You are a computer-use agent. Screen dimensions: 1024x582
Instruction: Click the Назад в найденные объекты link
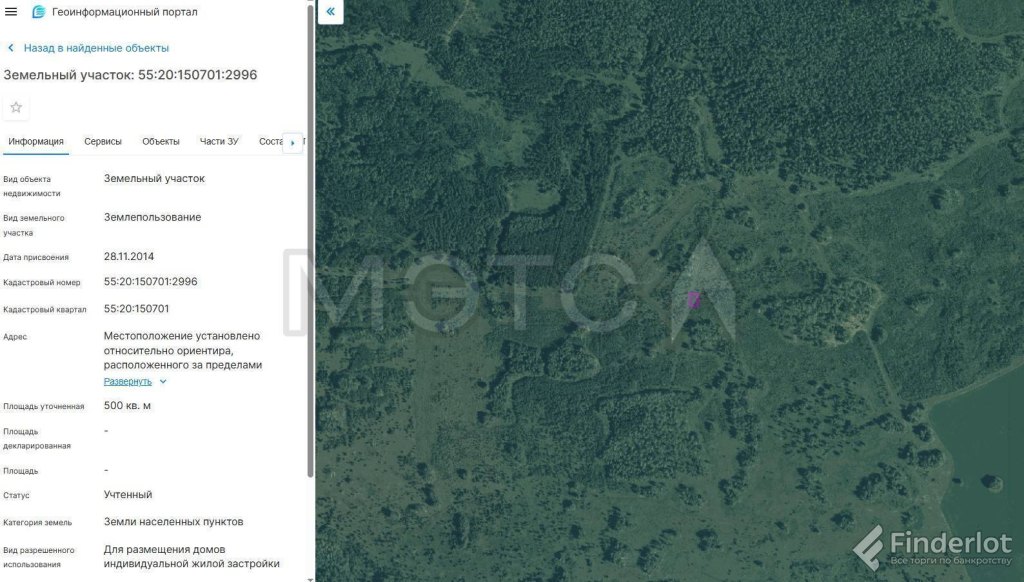click(x=96, y=48)
